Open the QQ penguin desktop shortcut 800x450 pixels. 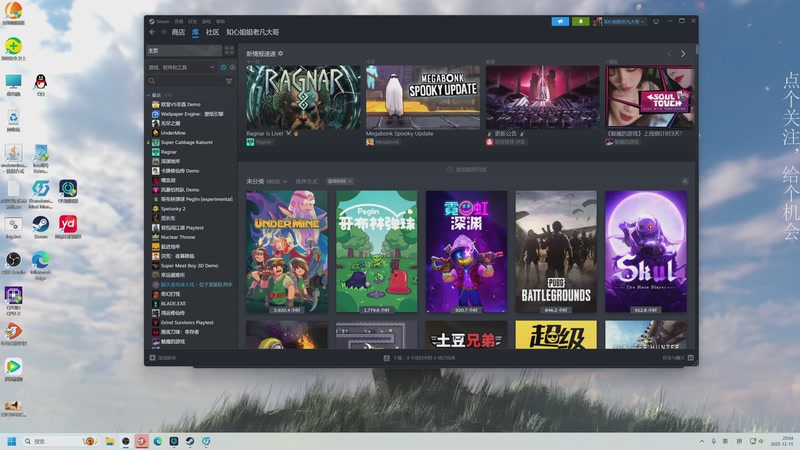coord(40,82)
